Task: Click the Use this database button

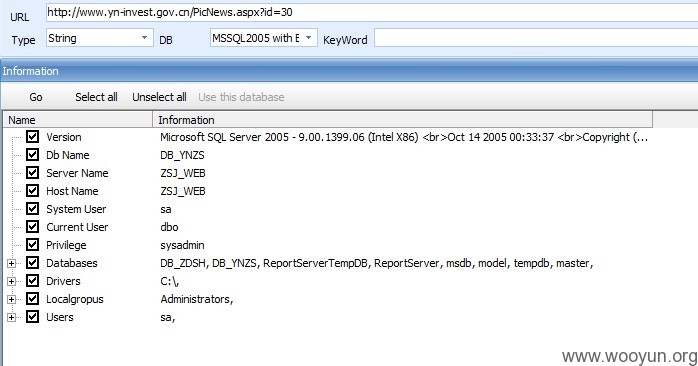Action: 241,97
